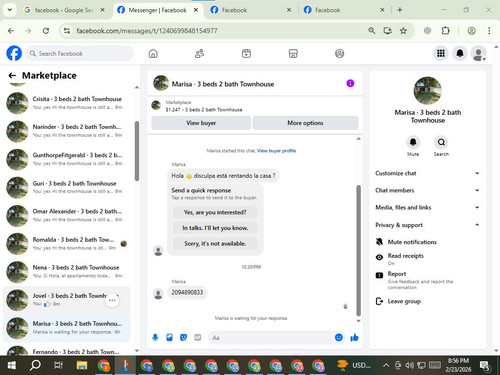Bookmark this page with the star
Image resolution: width=500 pixels, height=375 pixels.
(403, 31)
